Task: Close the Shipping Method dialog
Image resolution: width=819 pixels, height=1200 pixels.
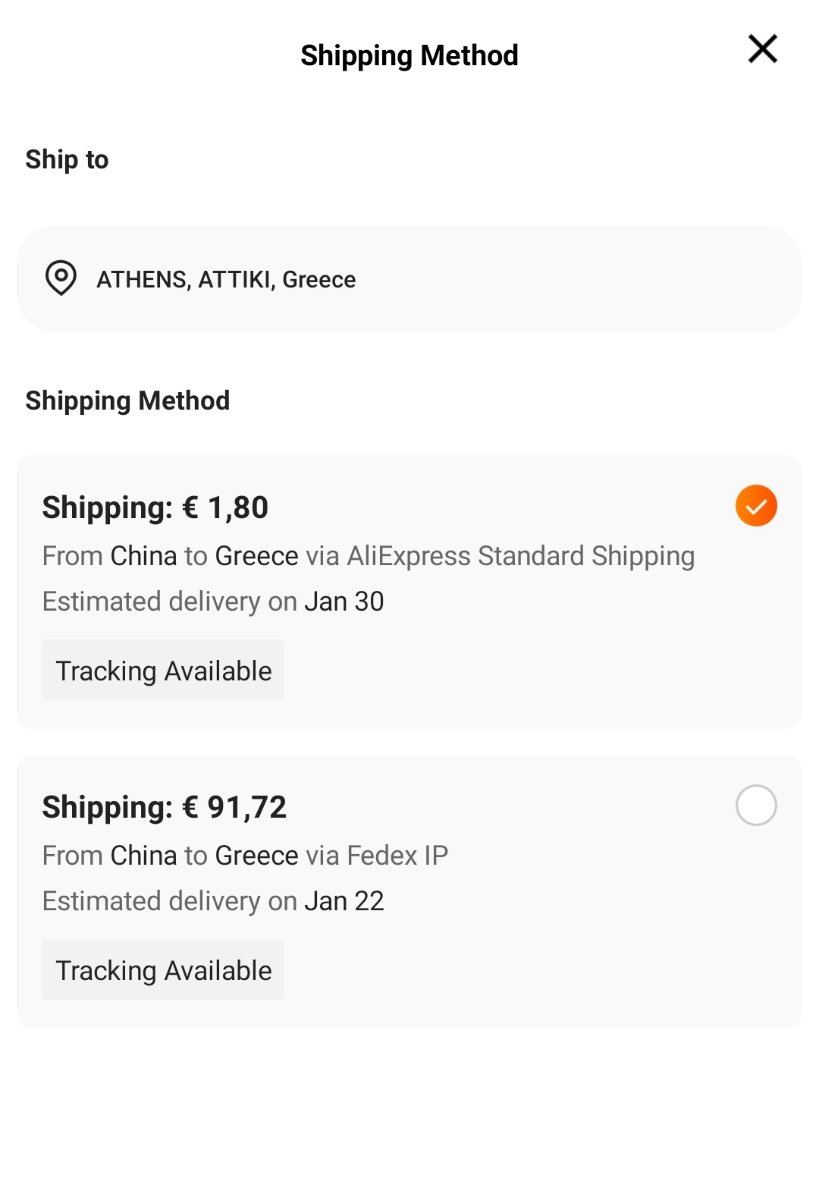Action: point(762,48)
